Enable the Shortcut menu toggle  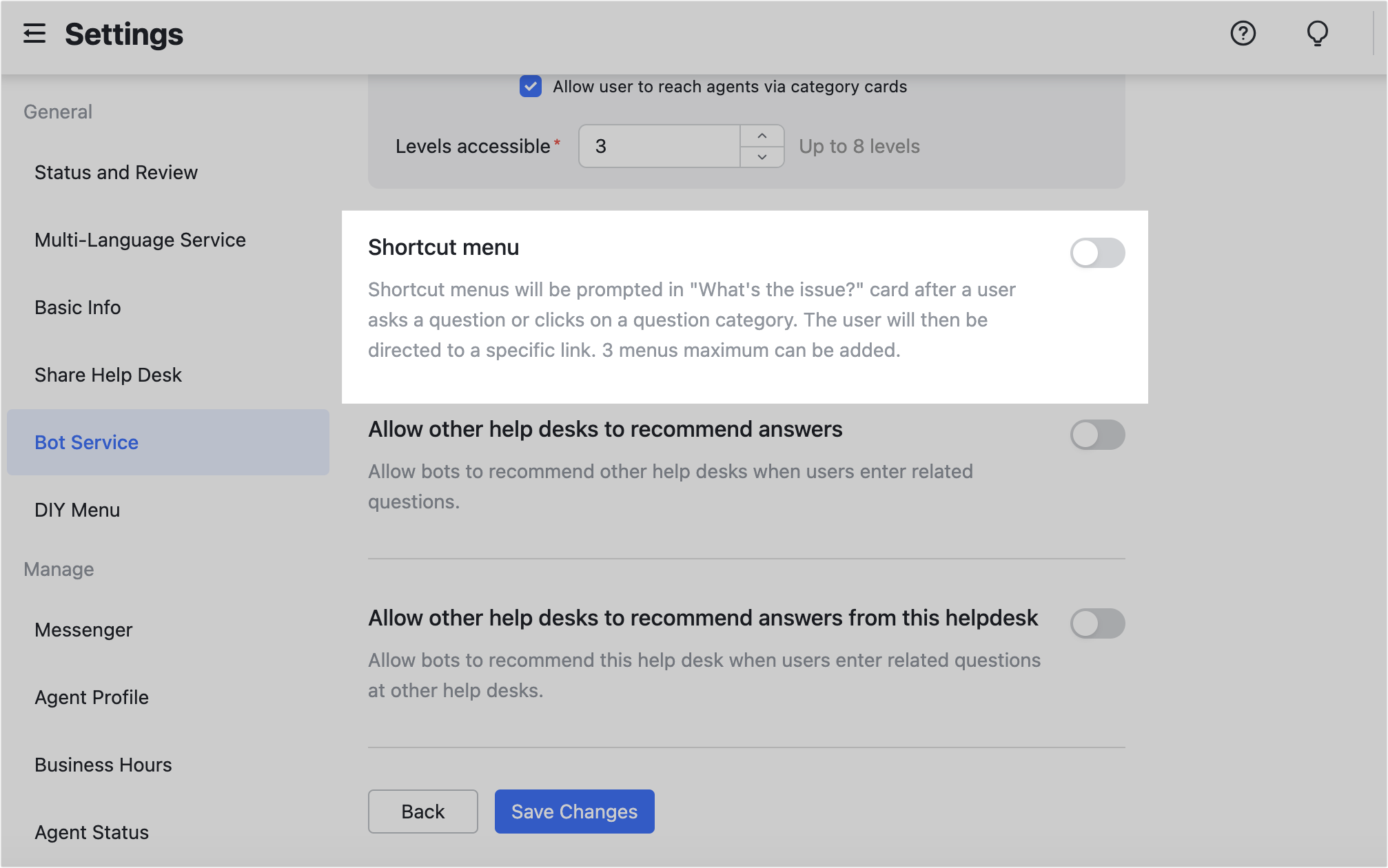coord(1097,253)
